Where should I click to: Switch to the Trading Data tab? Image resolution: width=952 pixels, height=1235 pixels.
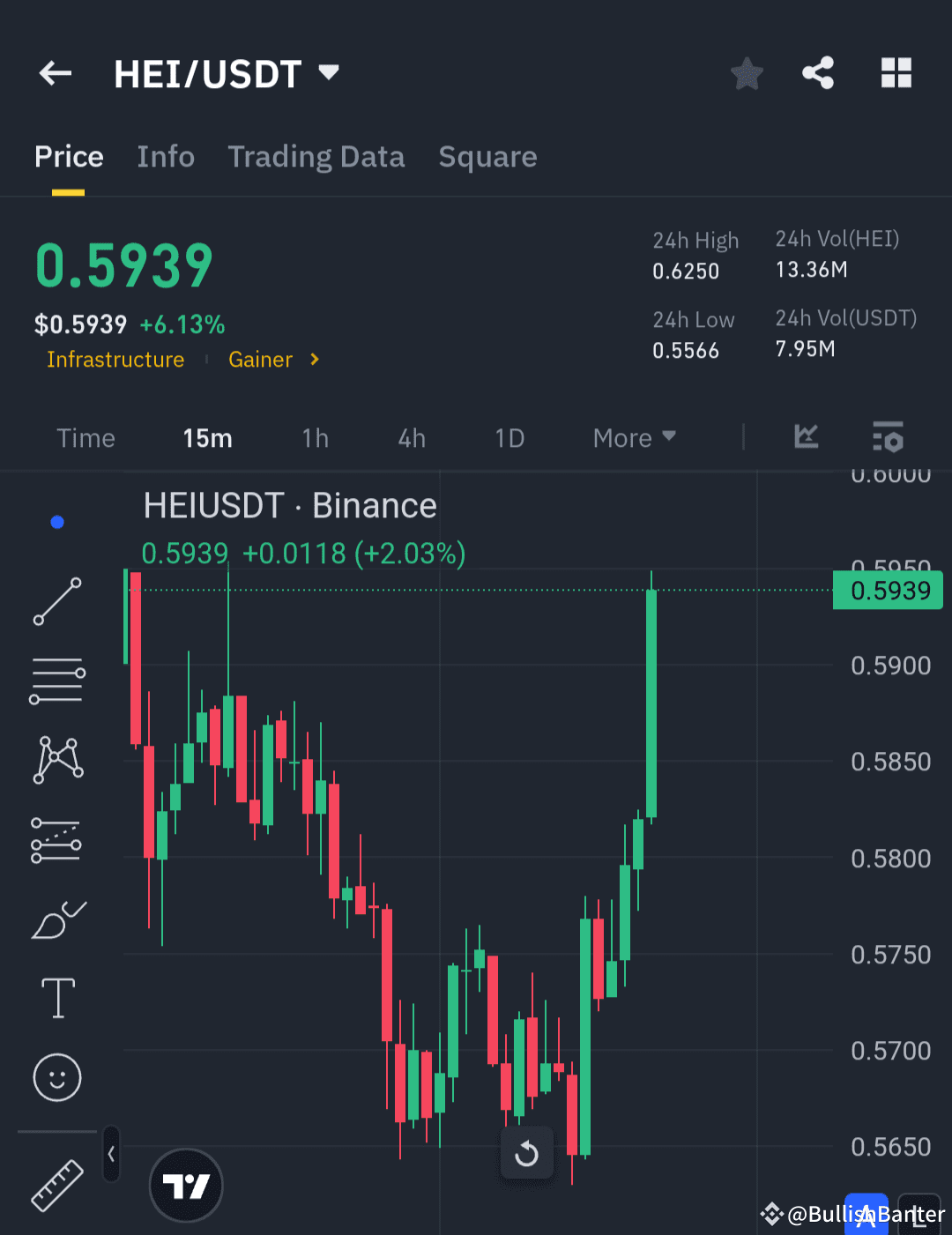316,156
